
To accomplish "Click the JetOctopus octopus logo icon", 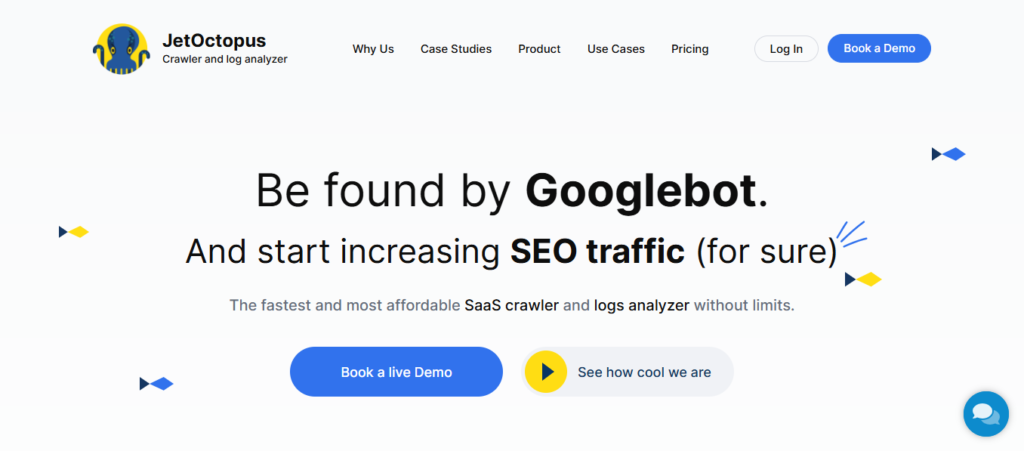I will (x=121, y=49).
